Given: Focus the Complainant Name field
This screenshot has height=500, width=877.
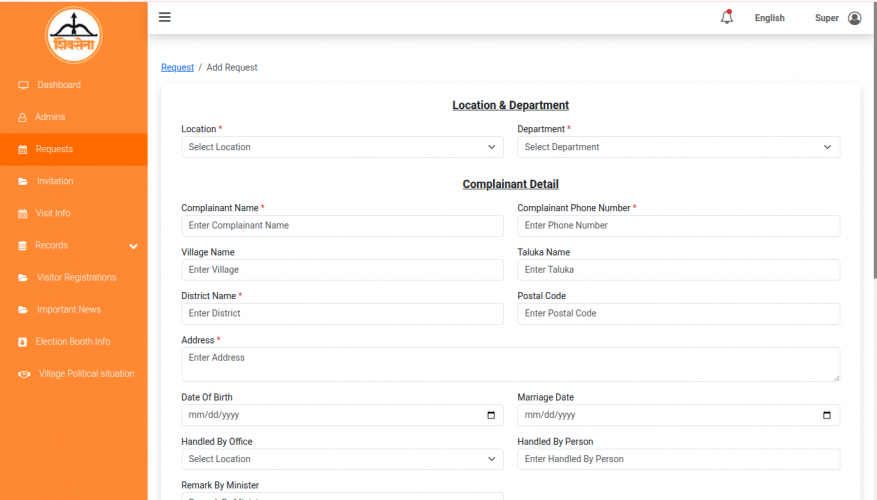Looking at the screenshot, I should click(342, 226).
